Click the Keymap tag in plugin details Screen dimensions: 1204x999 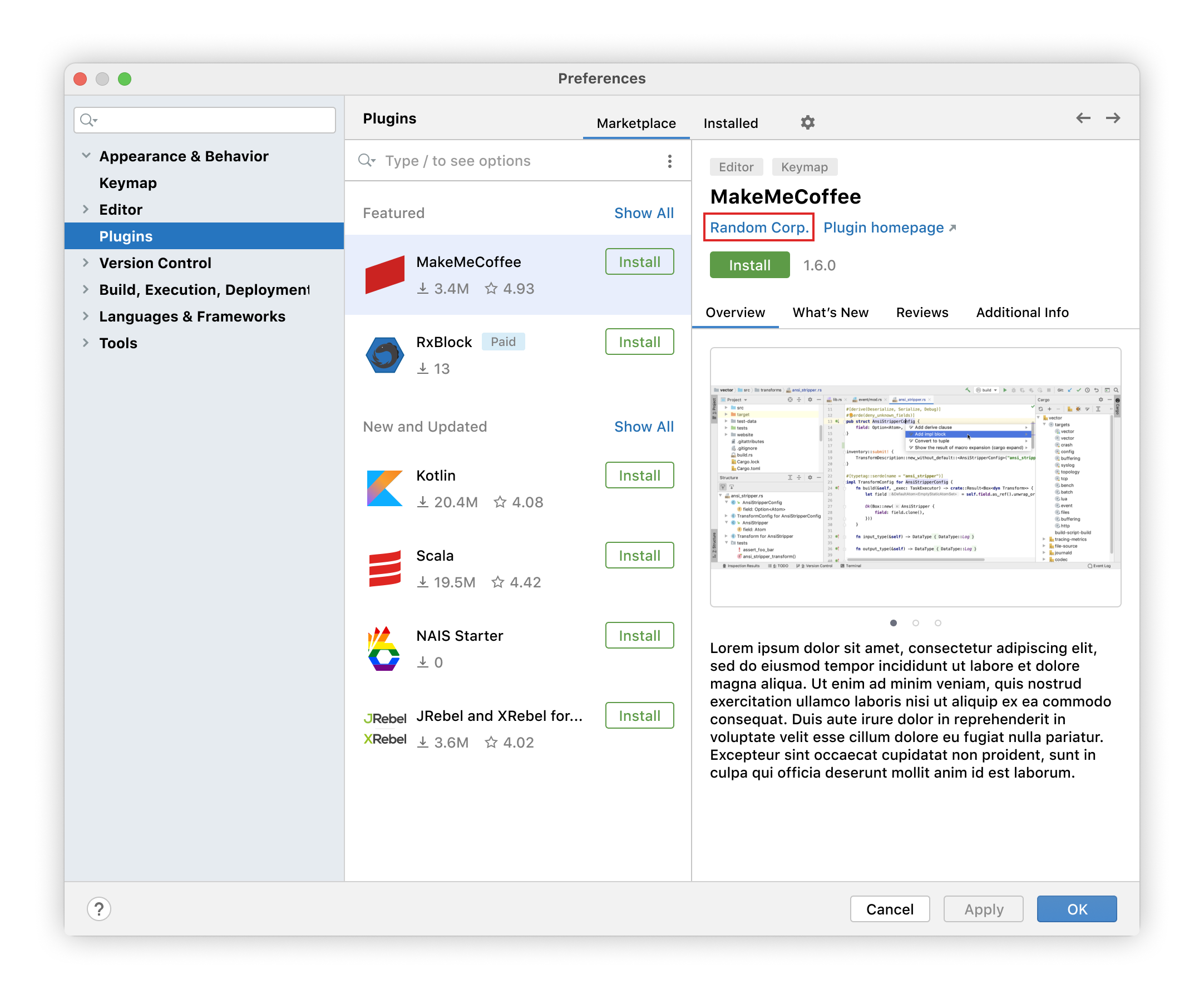tap(805, 167)
